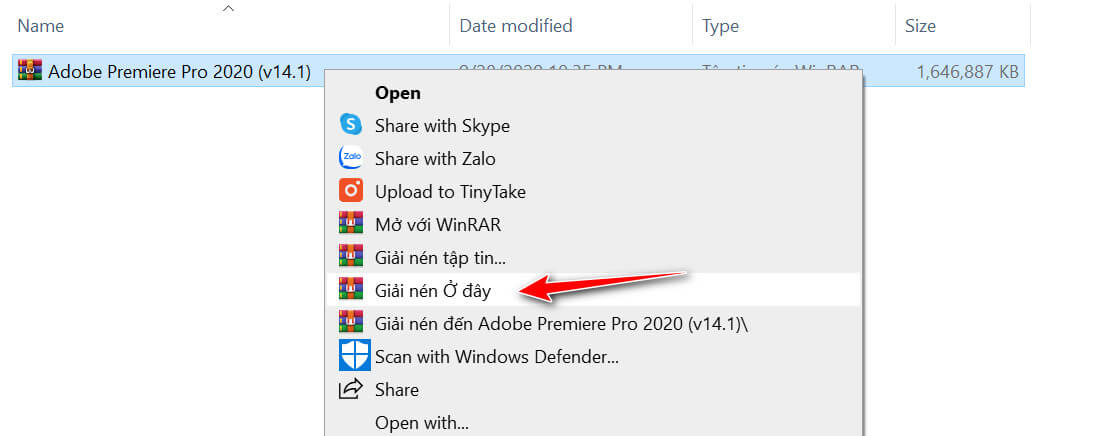Click WinRAR icon beside Mở với WinRAR

click(351, 224)
